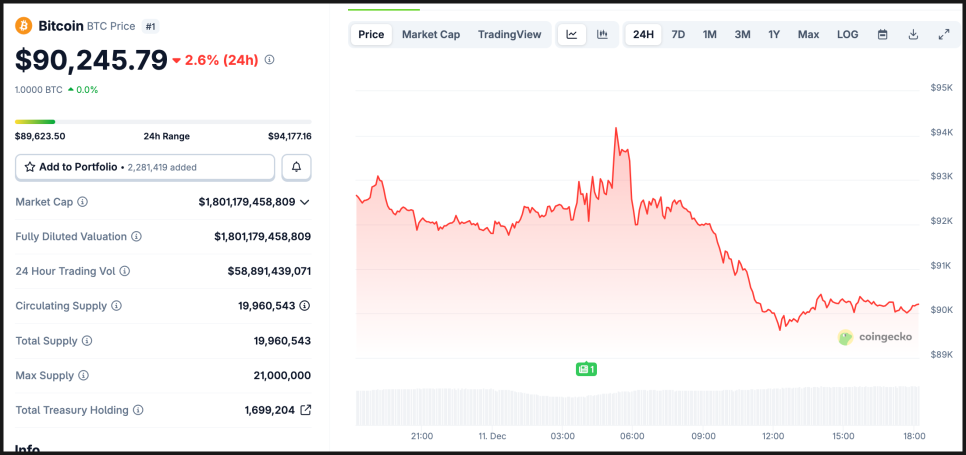Select the 1Y time range button

pyautogui.click(x=774, y=34)
